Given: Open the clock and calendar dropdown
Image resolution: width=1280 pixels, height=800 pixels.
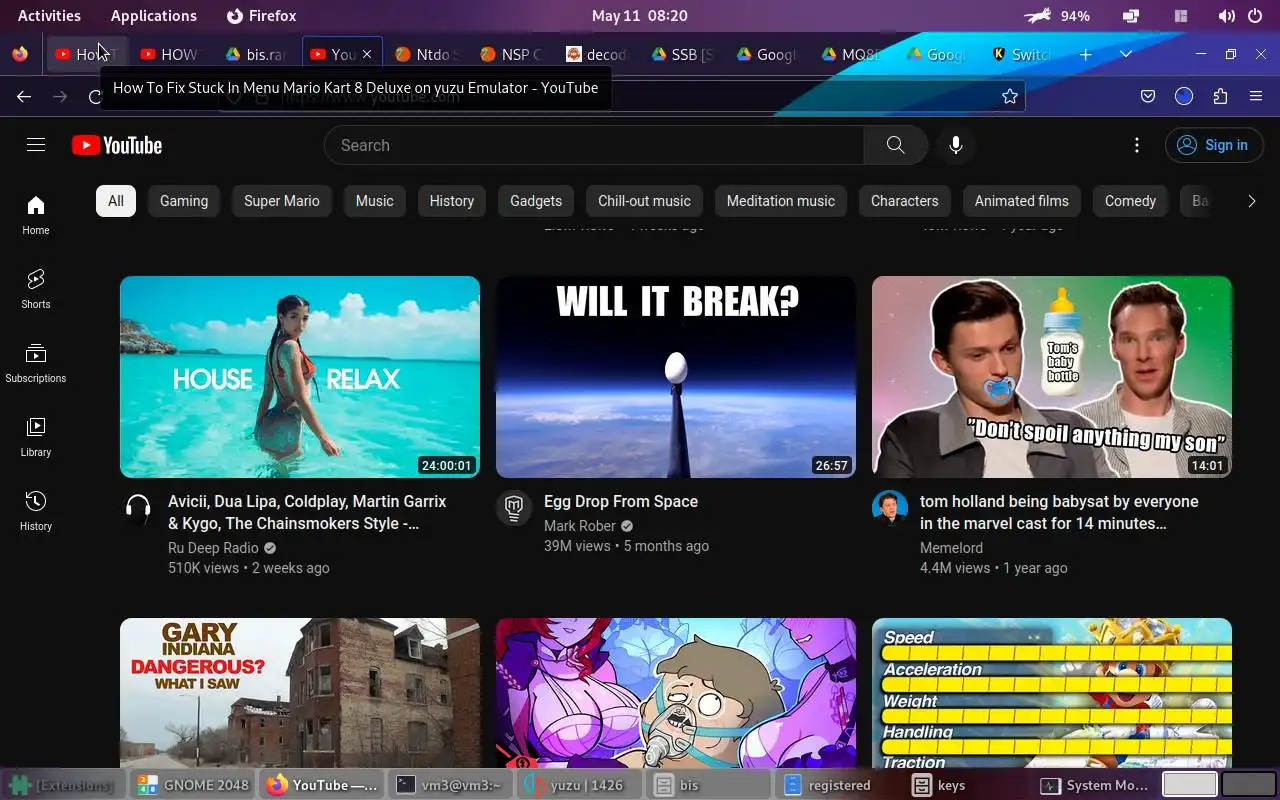Looking at the screenshot, I should (x=639, y=16).
